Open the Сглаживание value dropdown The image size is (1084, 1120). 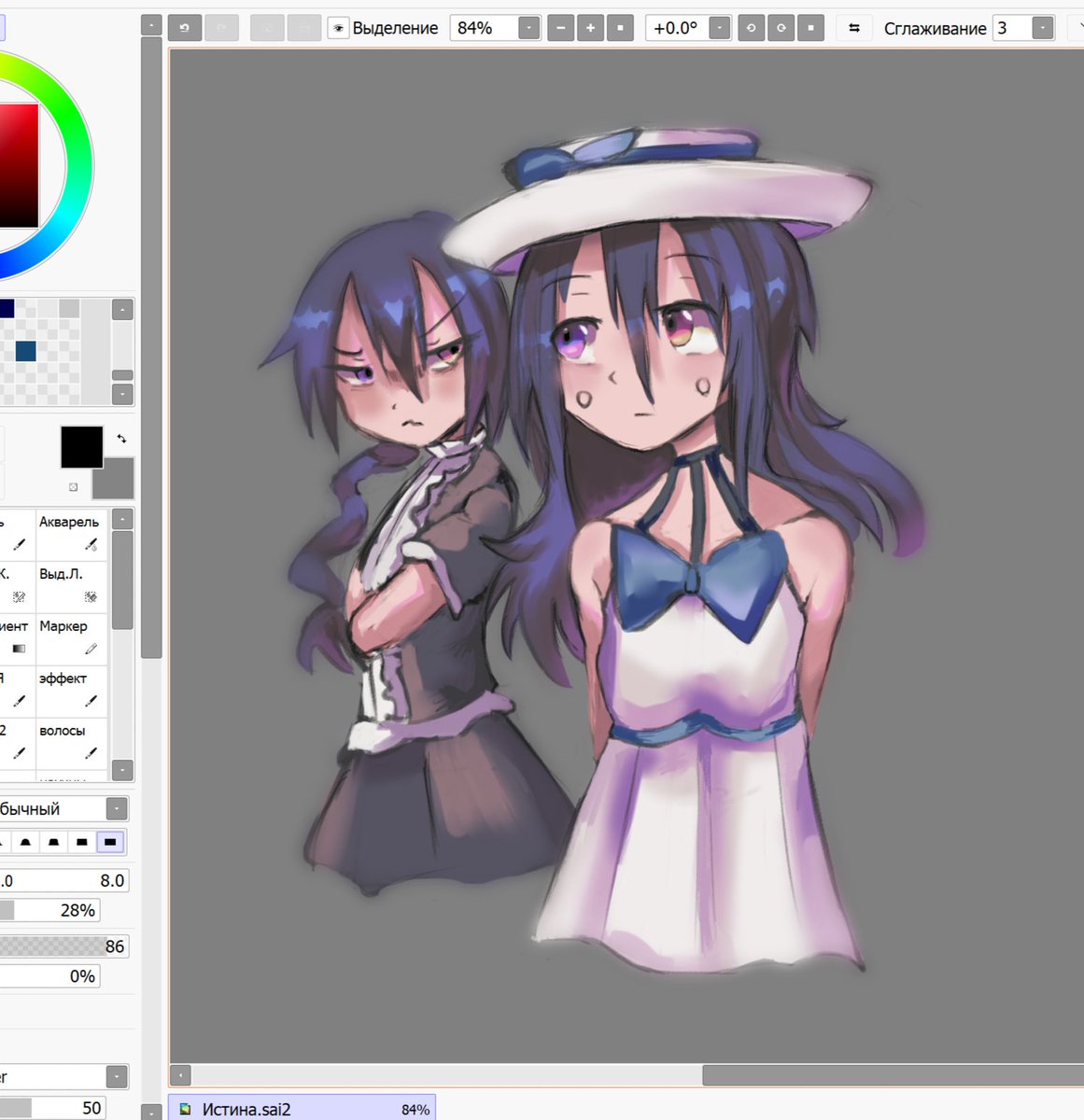[1044, 28]
